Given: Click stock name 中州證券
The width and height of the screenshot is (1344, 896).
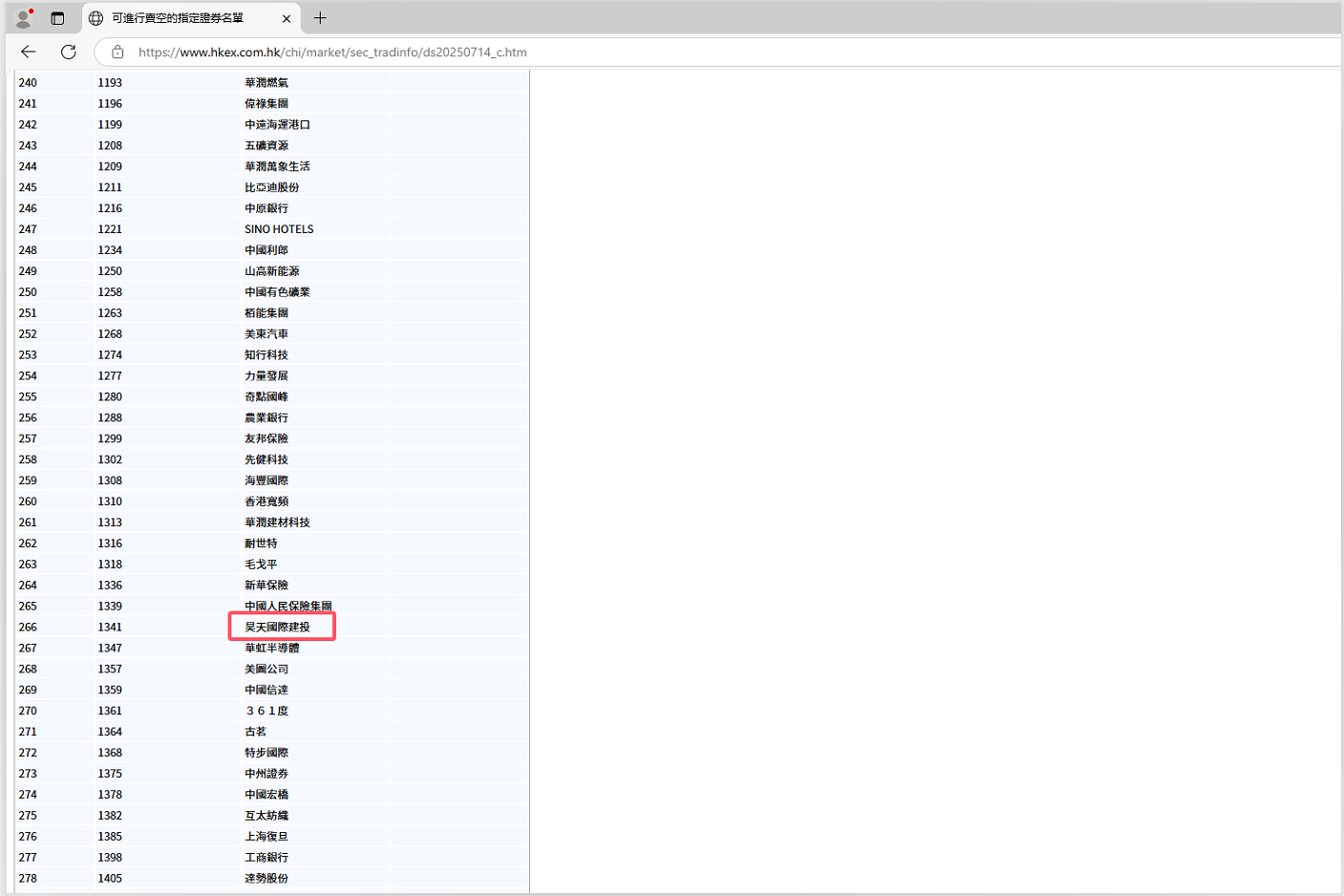Looking at the screenshot, I should 267,775.
